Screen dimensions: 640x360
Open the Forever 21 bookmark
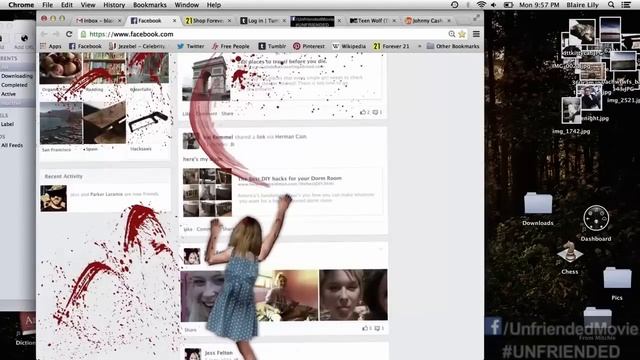click(391, 46)
